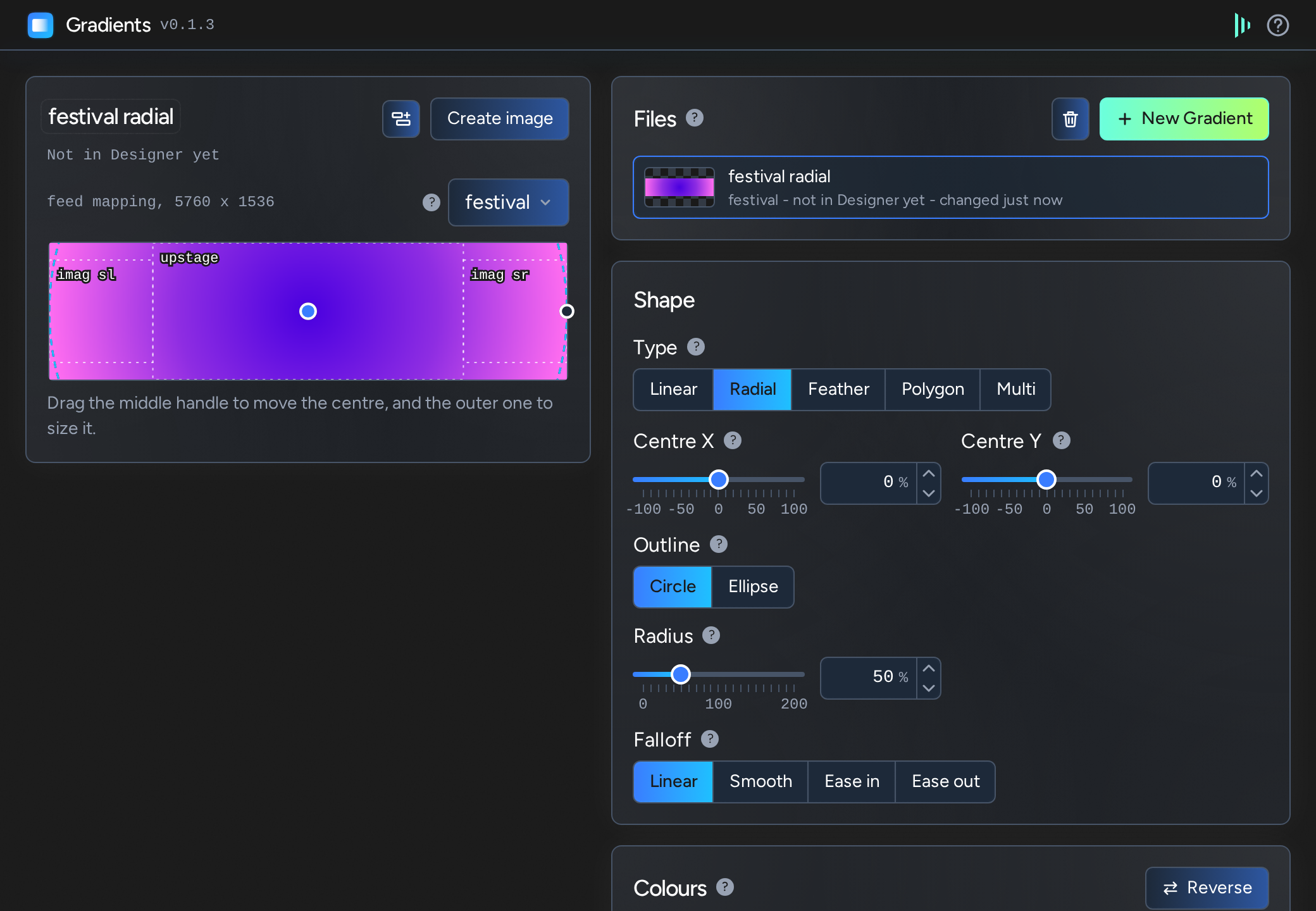
Task: Show help for Centre X
Action: pyautogui.click(x=732, y=440)
